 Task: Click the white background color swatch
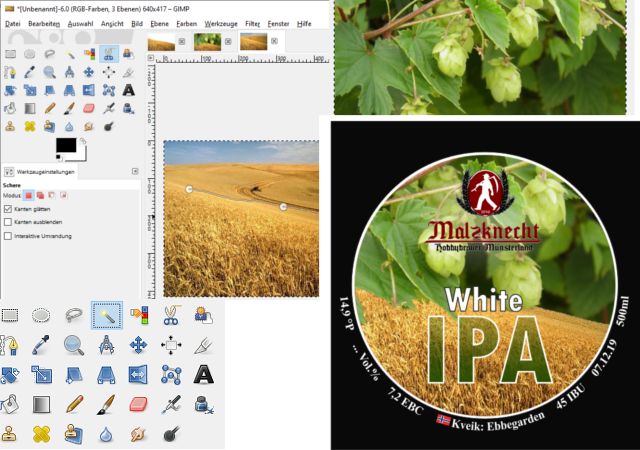point(82,154)
